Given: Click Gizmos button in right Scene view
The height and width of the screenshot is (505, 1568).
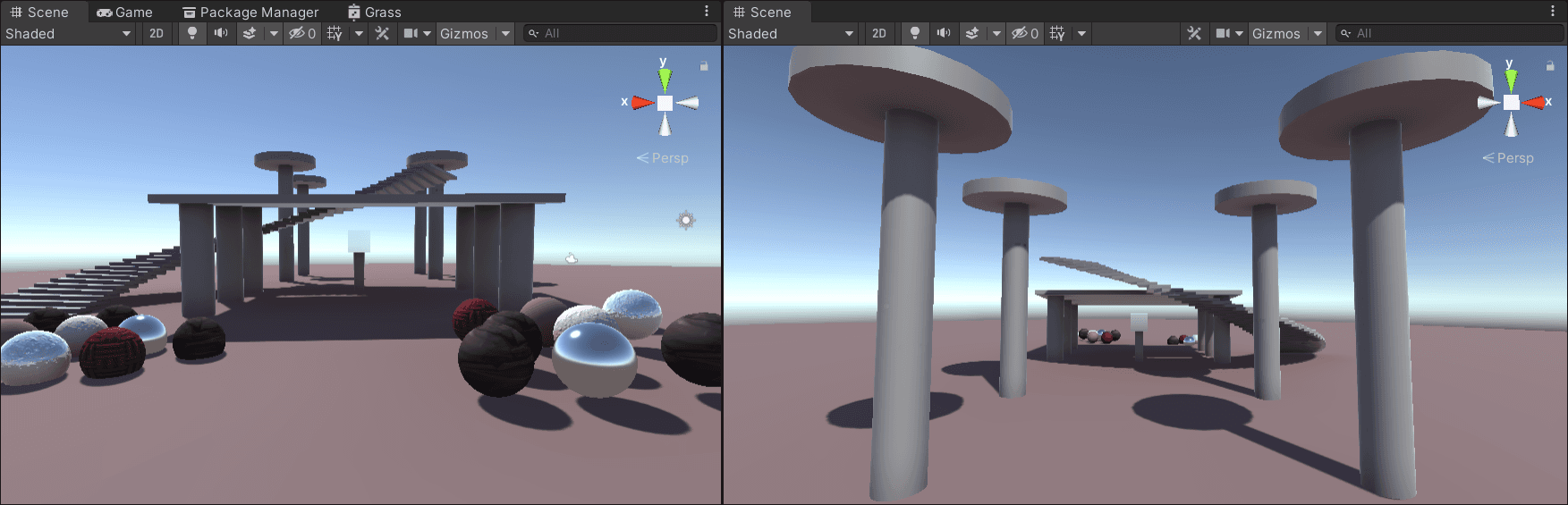Looking at the screenshot, I should tap(1276, 33).
